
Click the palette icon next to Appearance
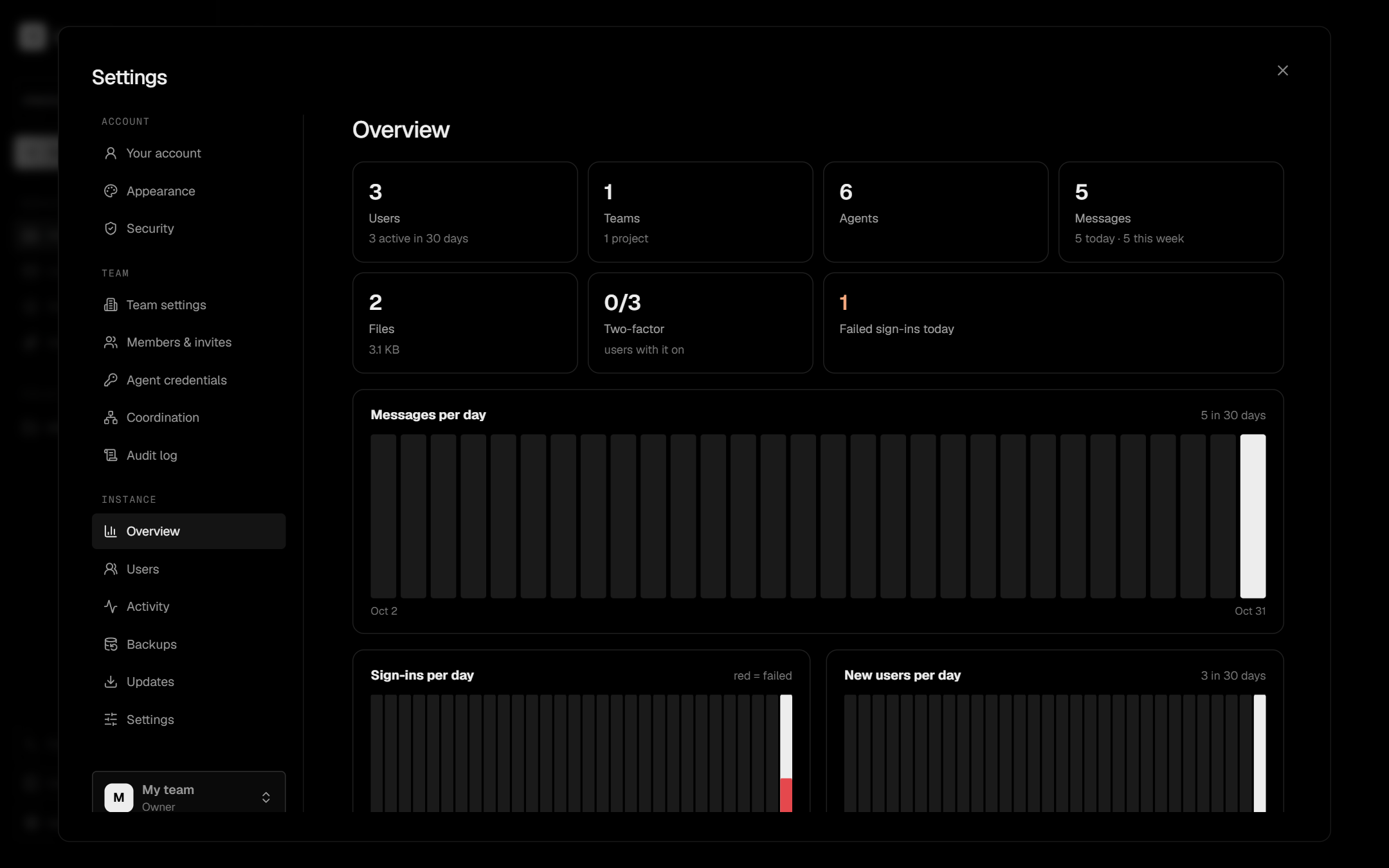[111, 191]
